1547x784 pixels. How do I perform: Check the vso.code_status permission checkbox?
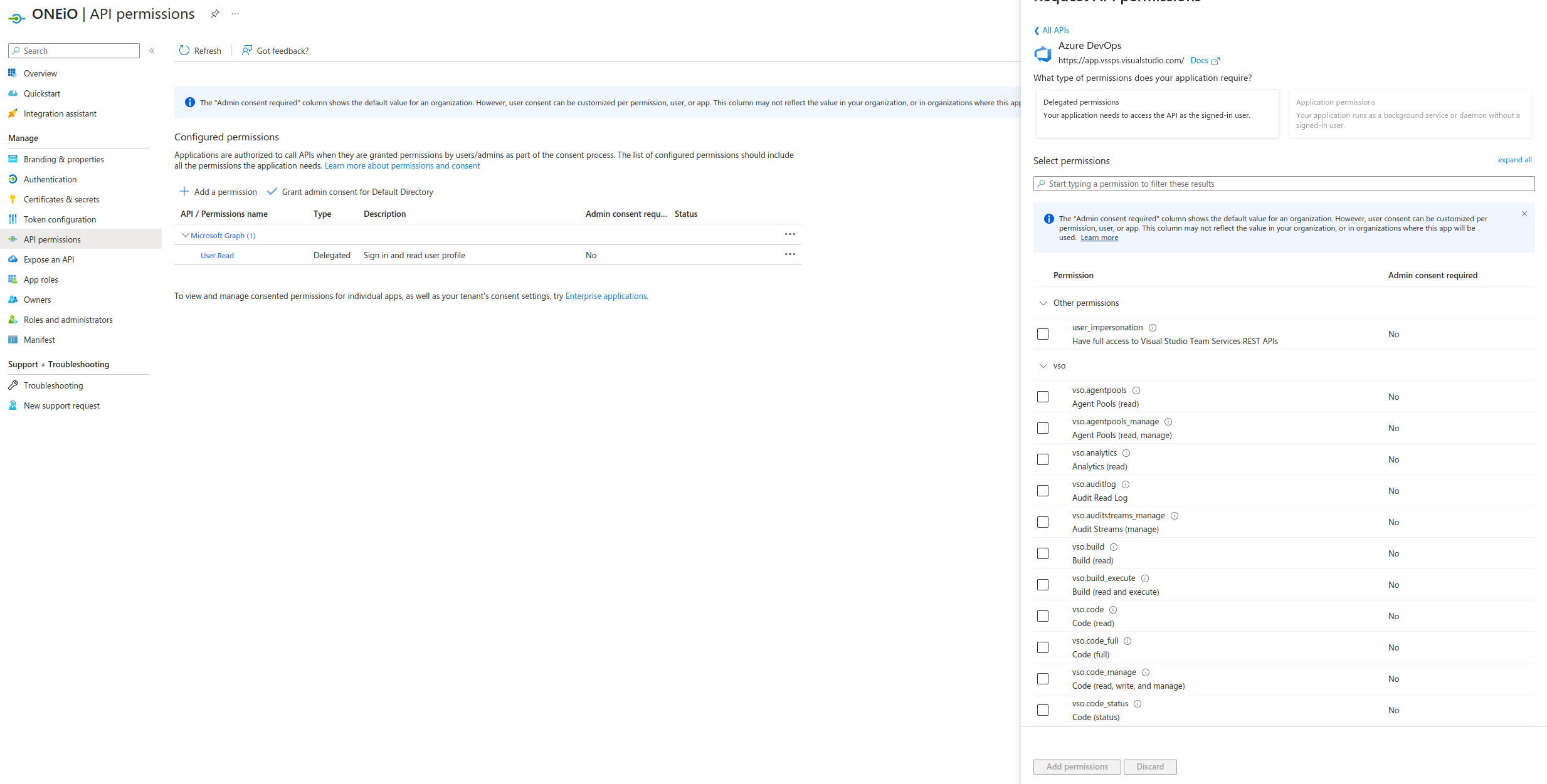click(1043, 710)
